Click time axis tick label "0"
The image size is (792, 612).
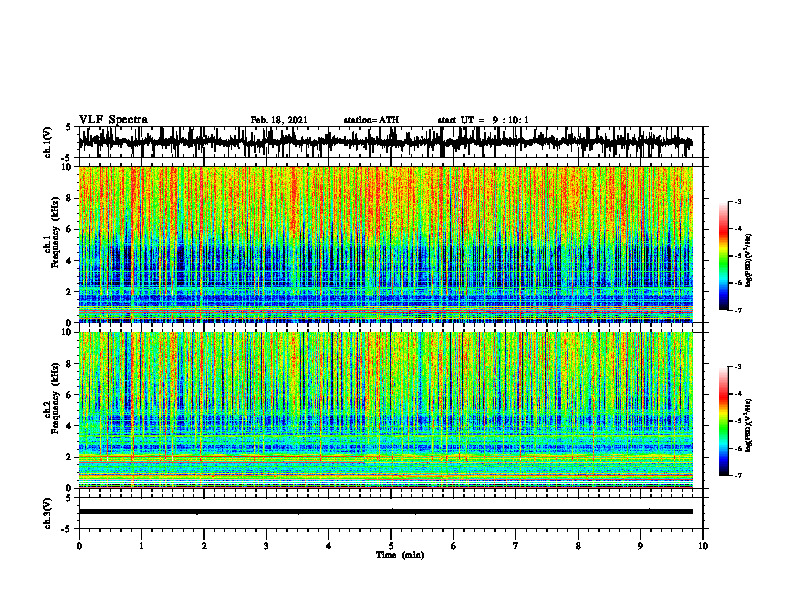click(79, 546)
